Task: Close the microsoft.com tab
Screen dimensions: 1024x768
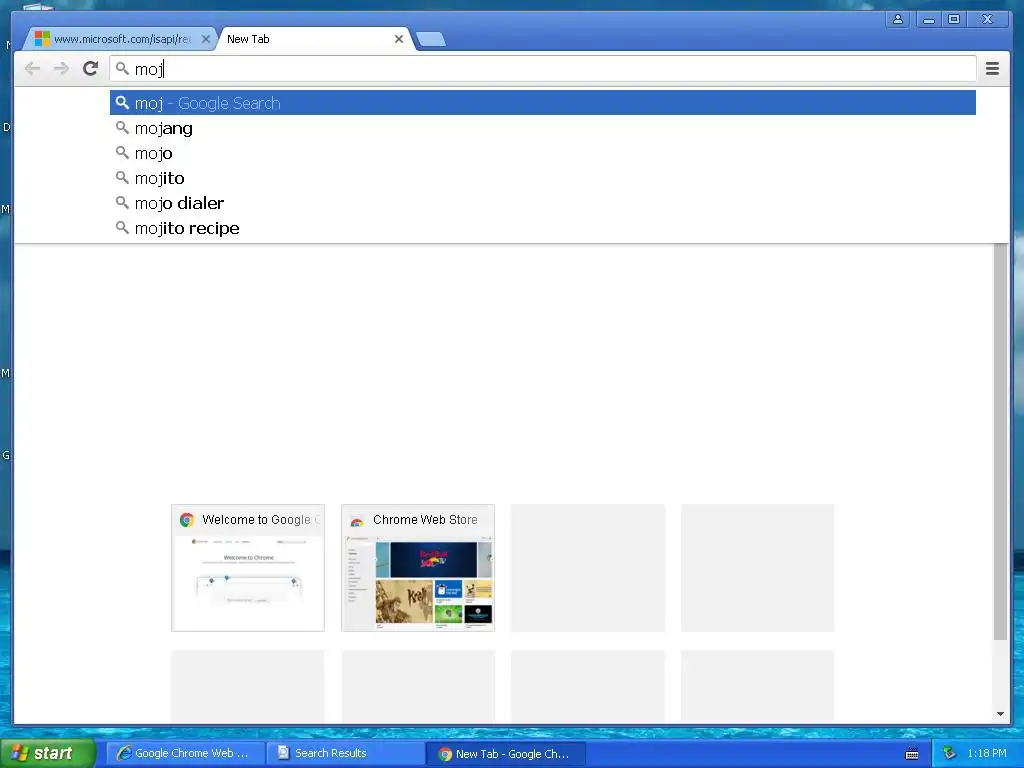Action: [x=206, y=39]
